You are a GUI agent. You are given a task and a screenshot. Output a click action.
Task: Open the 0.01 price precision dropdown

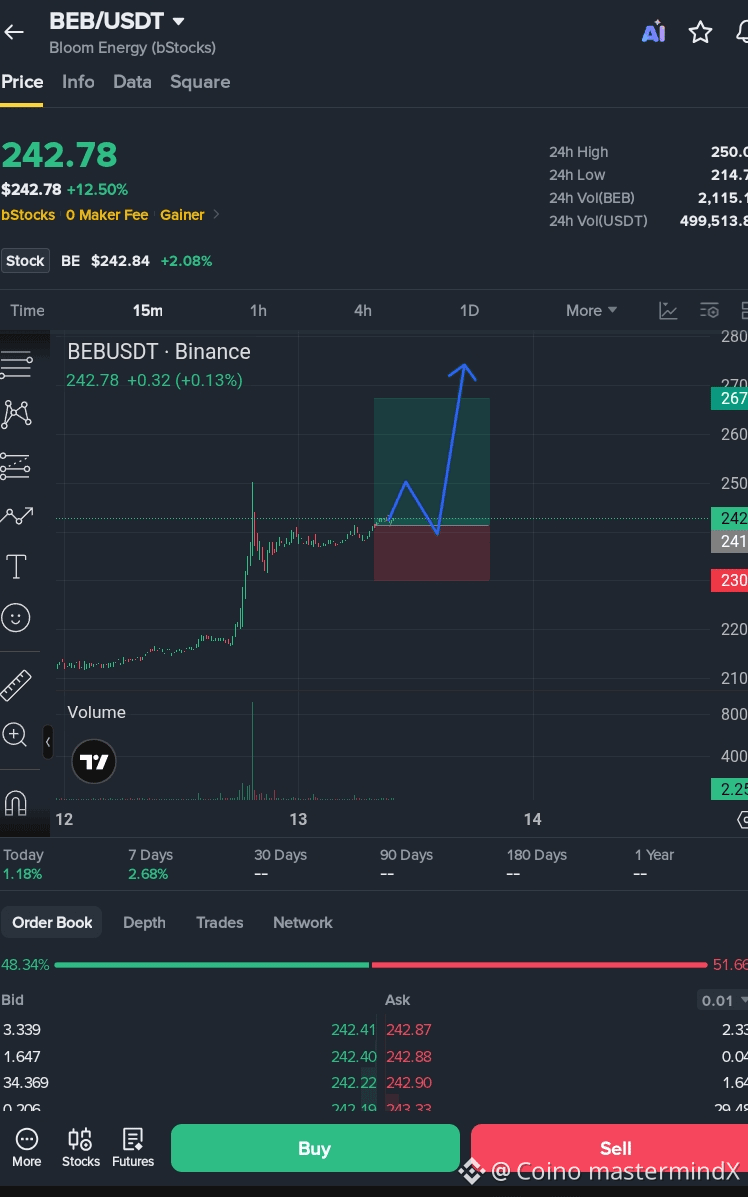click(x=724, y=1000)
